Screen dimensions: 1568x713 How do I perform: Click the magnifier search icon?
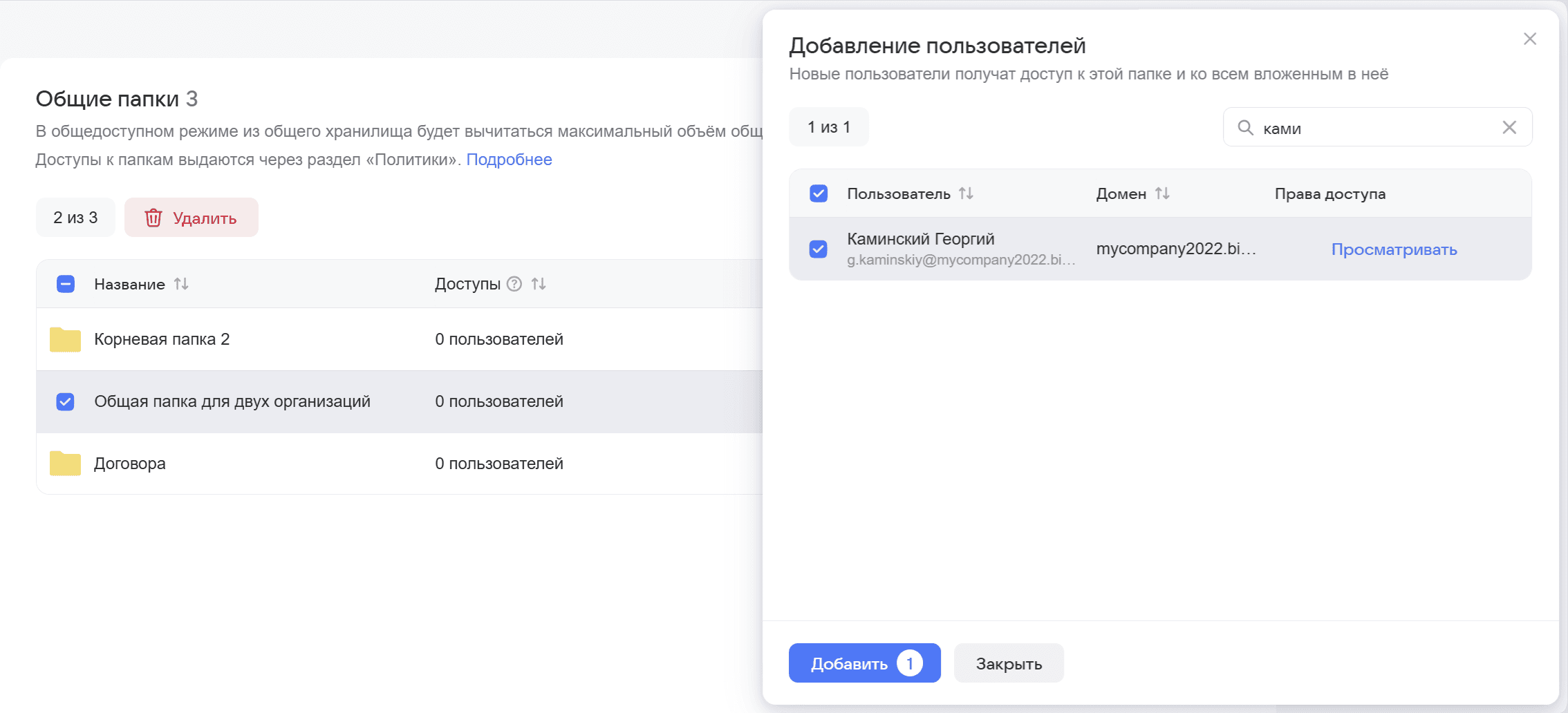pos(1245,128)
